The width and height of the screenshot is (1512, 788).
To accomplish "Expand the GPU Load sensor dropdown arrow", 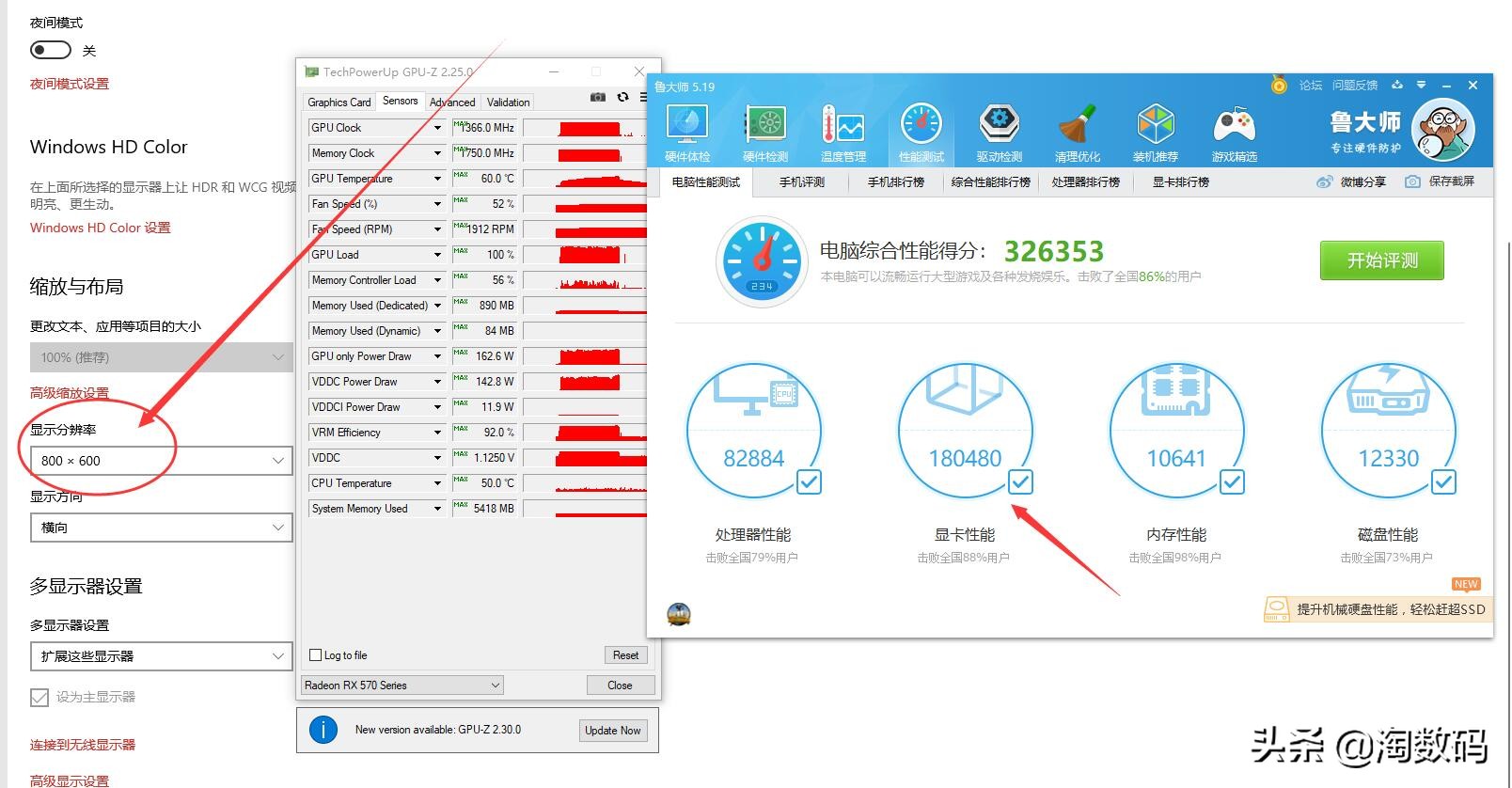I will (437, 255).
